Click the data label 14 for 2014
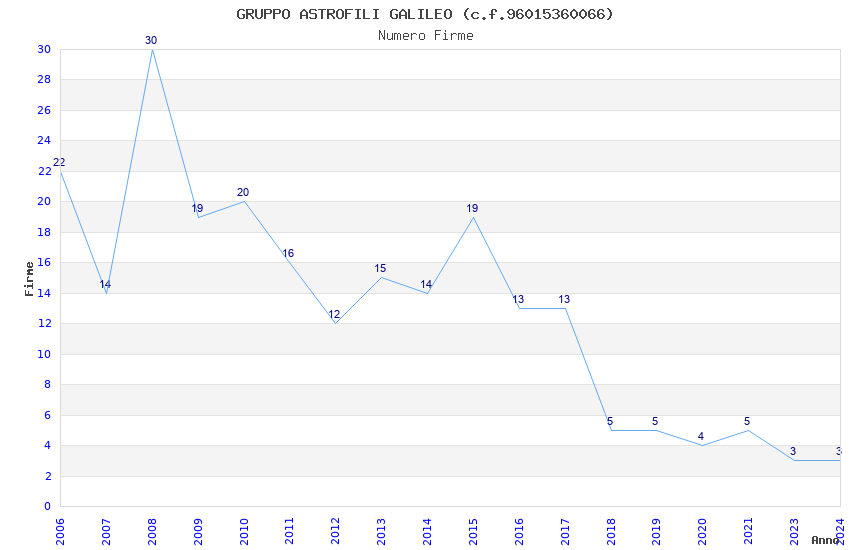Image resolution: width=850 pixels, height=550 pixels. click(426, 284)
